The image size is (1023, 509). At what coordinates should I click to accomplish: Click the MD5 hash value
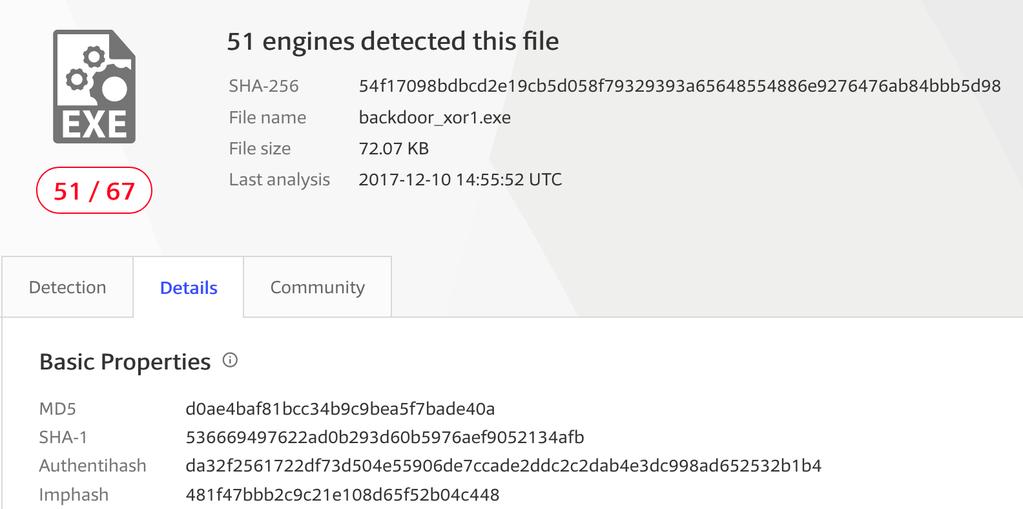(341, 409)
